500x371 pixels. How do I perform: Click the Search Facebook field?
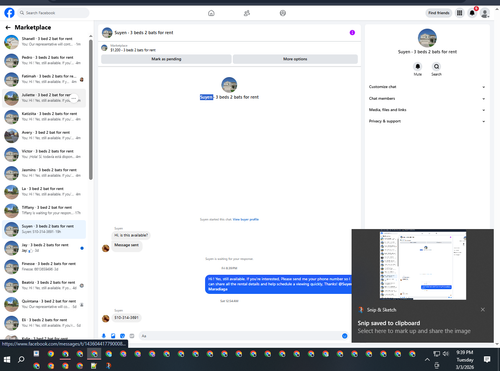click(x=53, y=13)
